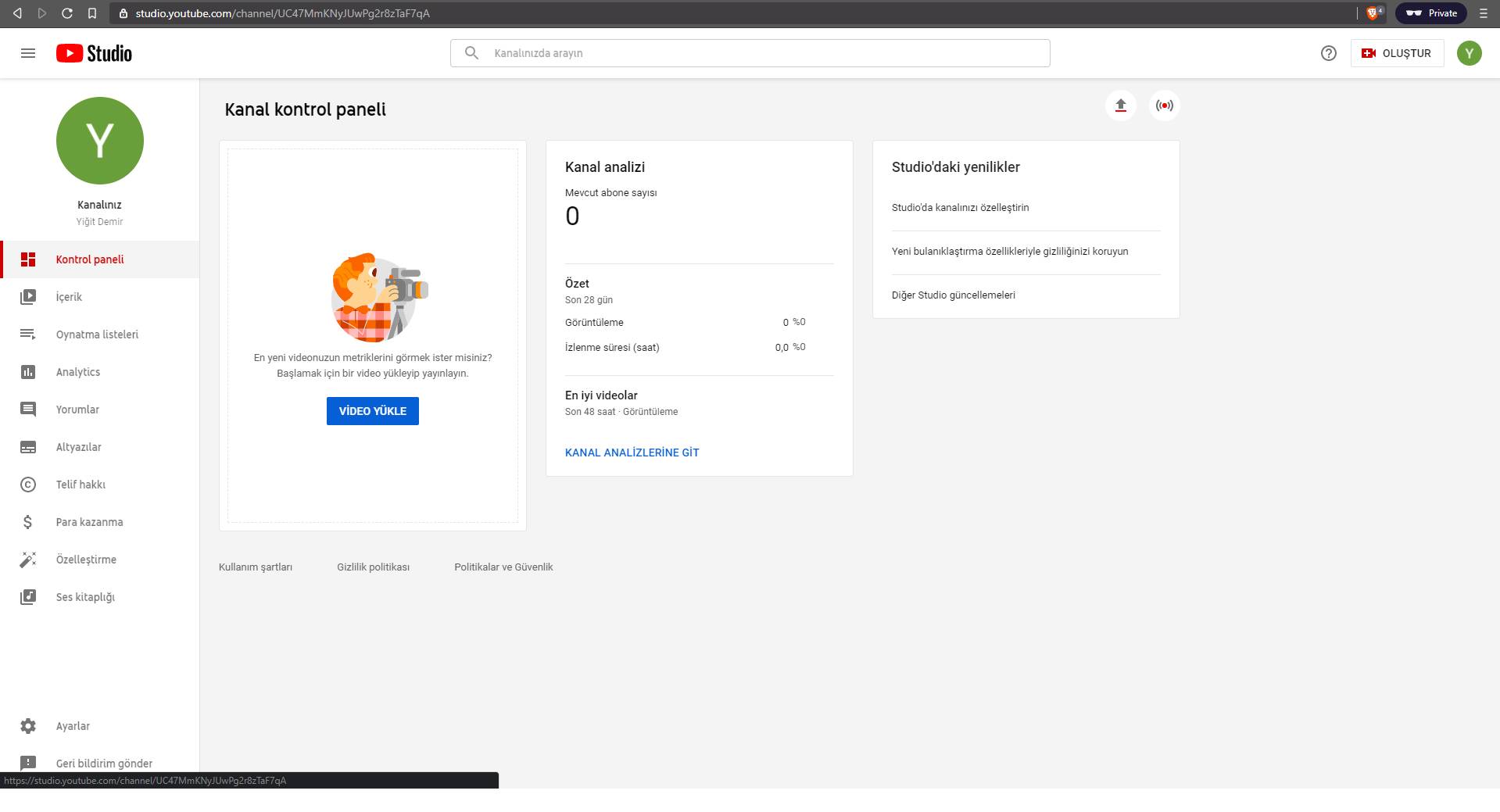Viewport: 1500px width, 812px height.
Task: Open KANAL ANALİZLERİNE GİT link
Action: point(632,453)
